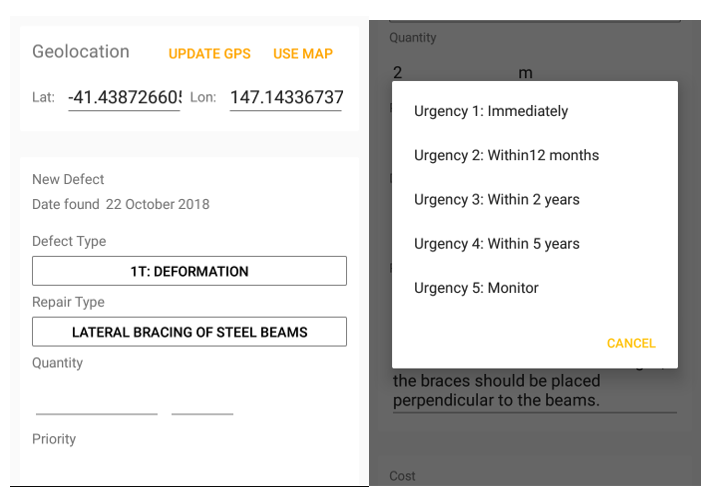Tap the Priority label
This screenshot has width=717, height=496.
click(54, 439)
